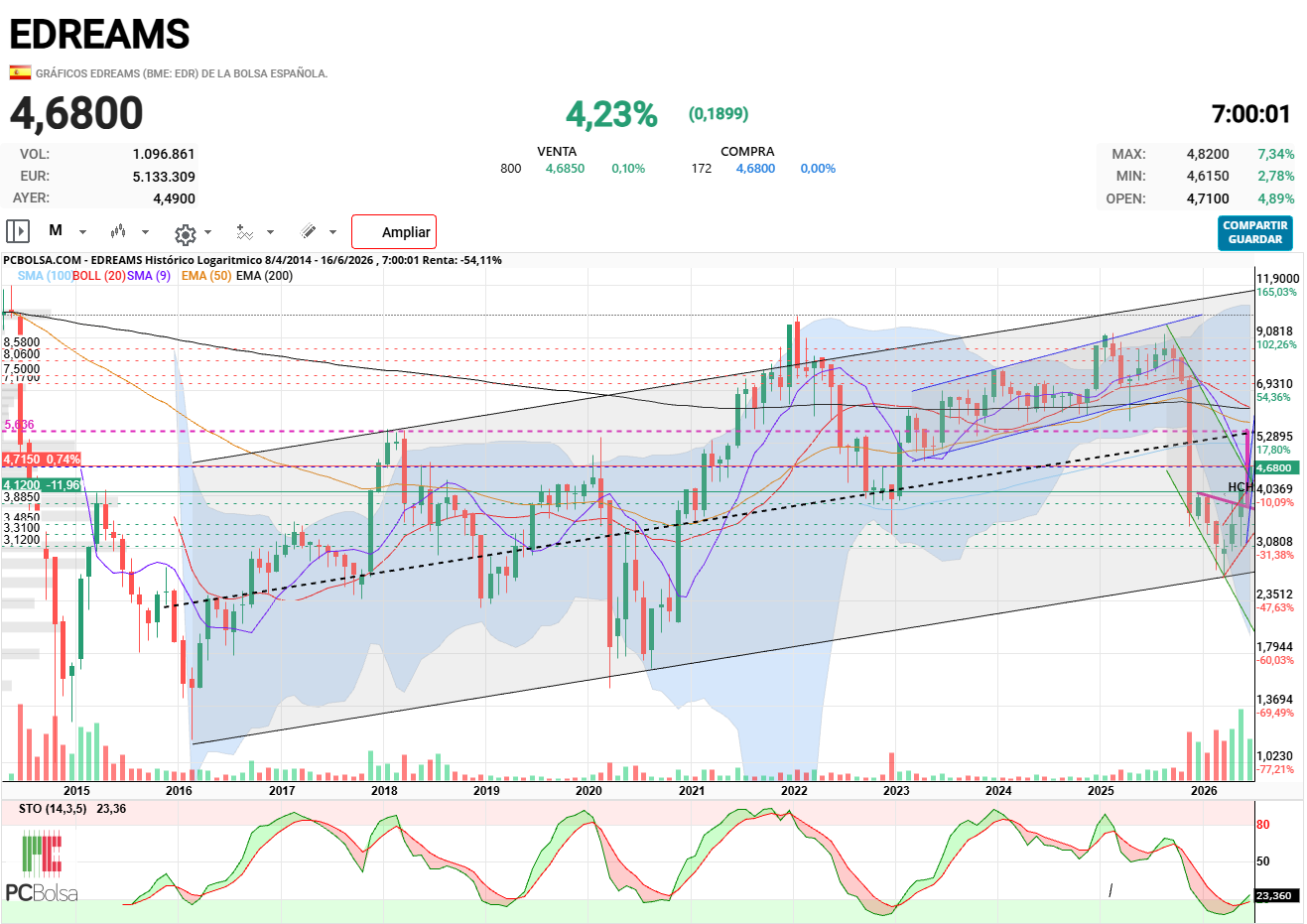Click the Ampliar button
The height and width of the screenshot is (924, 1307).
coord(394,232)
